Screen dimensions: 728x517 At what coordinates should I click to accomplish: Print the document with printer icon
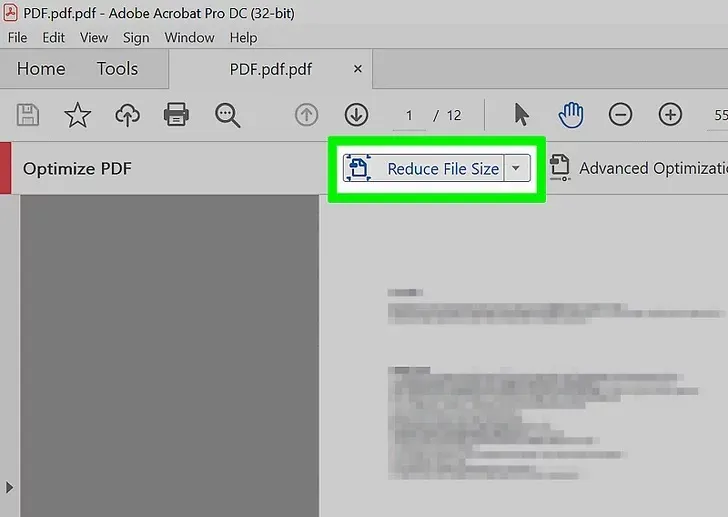176,115
